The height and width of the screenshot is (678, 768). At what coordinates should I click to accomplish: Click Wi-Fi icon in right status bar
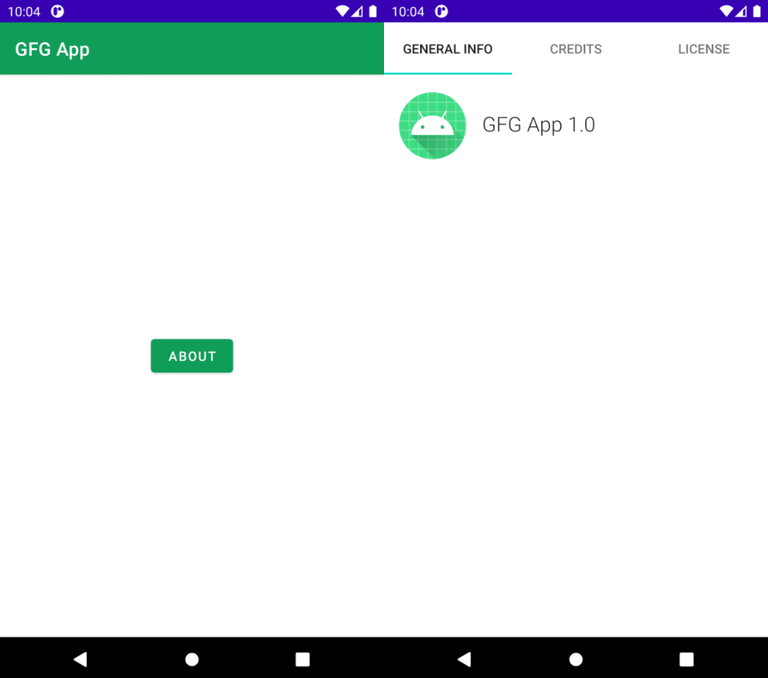pos(726,11)
